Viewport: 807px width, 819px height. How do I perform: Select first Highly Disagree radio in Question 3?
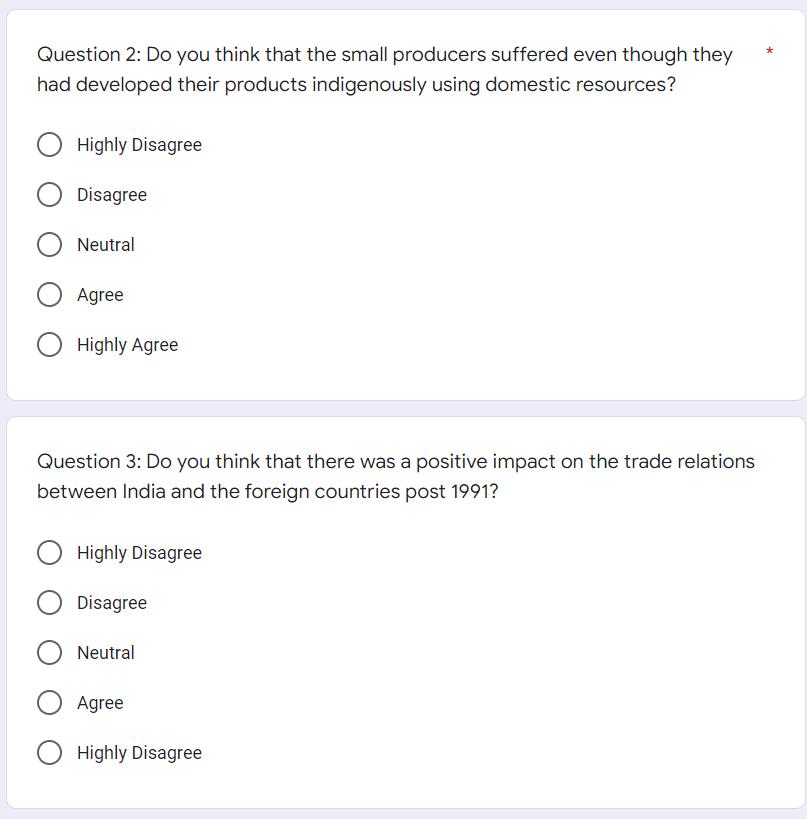[x=50, y=553]
